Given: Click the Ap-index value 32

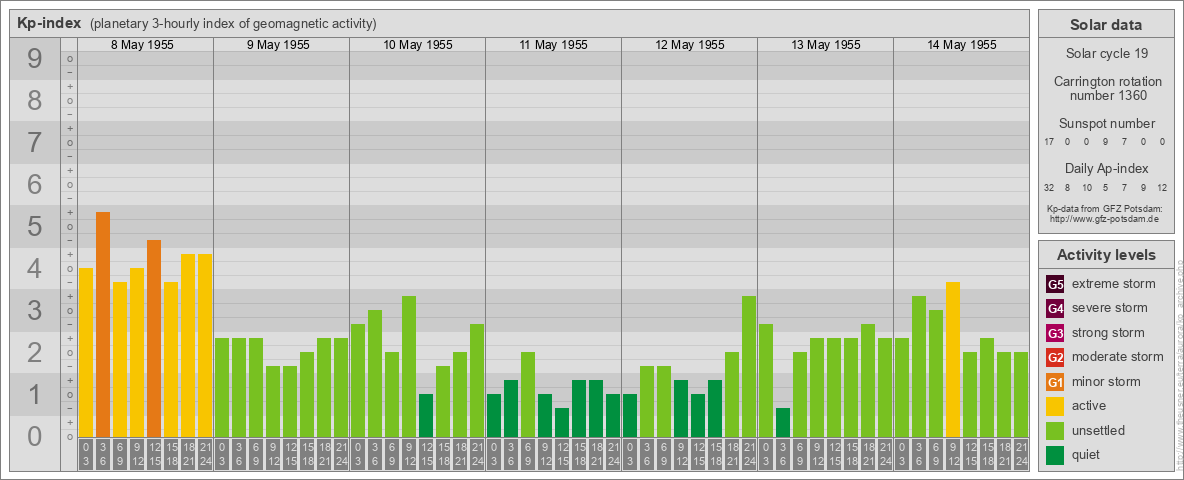Looking at the screenshot, I should [x=1049, y=187].
